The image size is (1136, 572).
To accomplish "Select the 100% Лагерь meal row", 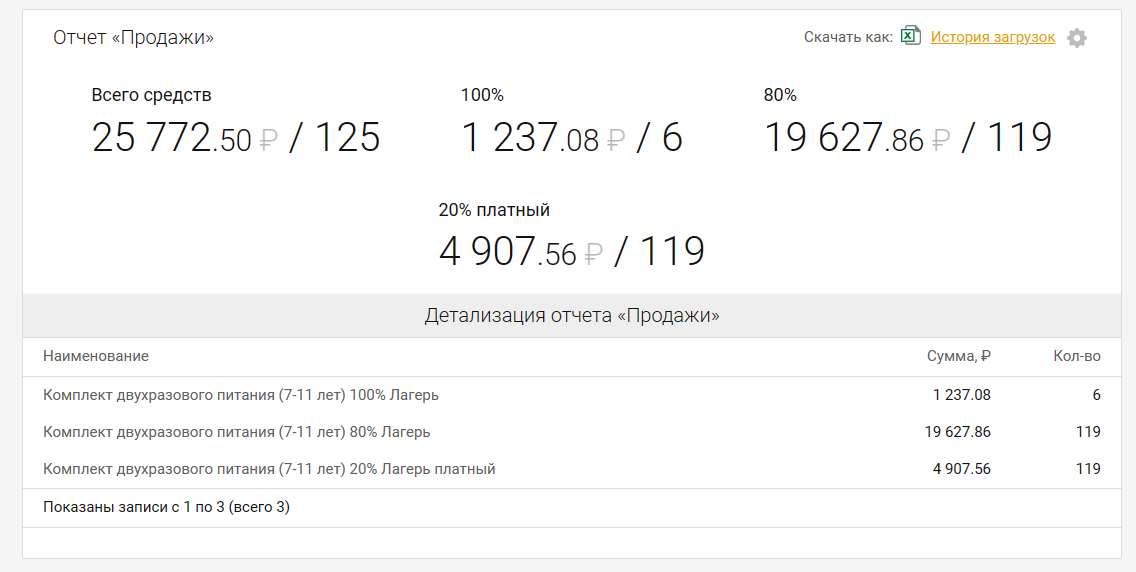I will click(241, 395).
